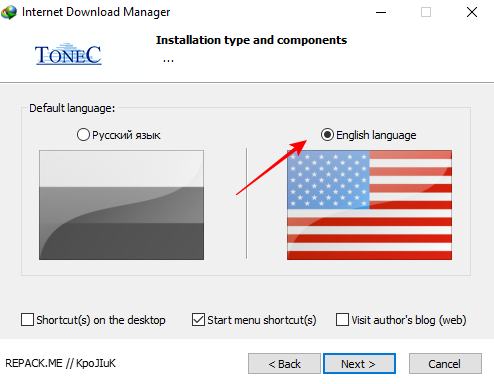Click the Tonec logo
The height and width of the screenshot is (384, 494).
68,54
